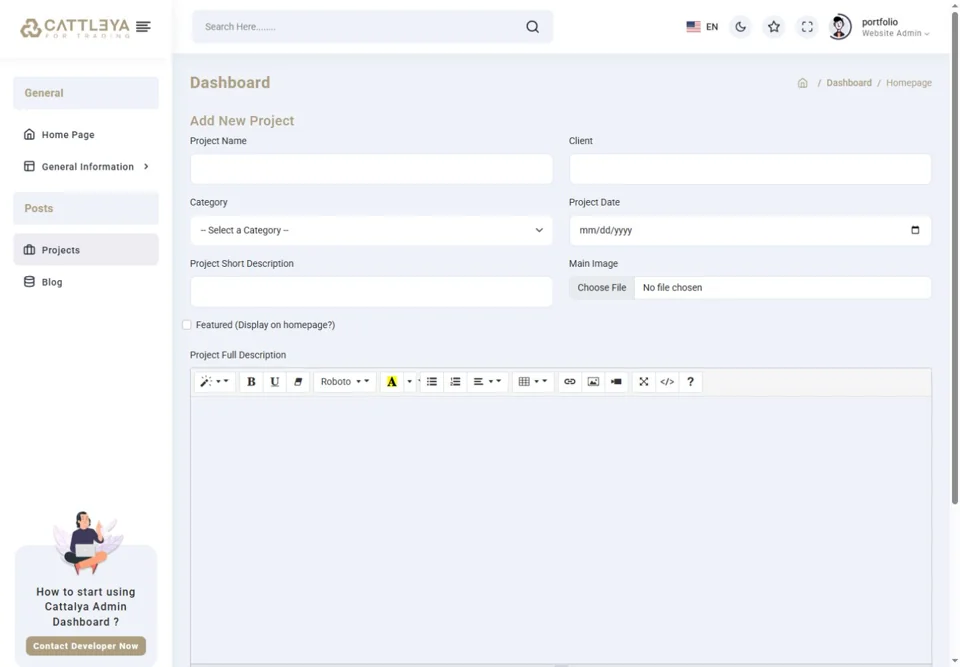
Task: Open the paragraph alignment dropdown
Action: click(487, 382)
